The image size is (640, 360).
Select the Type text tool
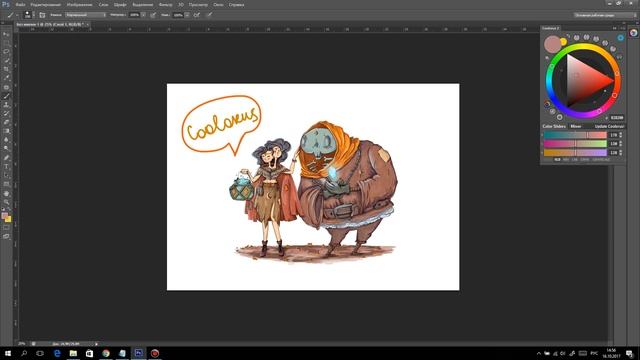tap(6, 167)
